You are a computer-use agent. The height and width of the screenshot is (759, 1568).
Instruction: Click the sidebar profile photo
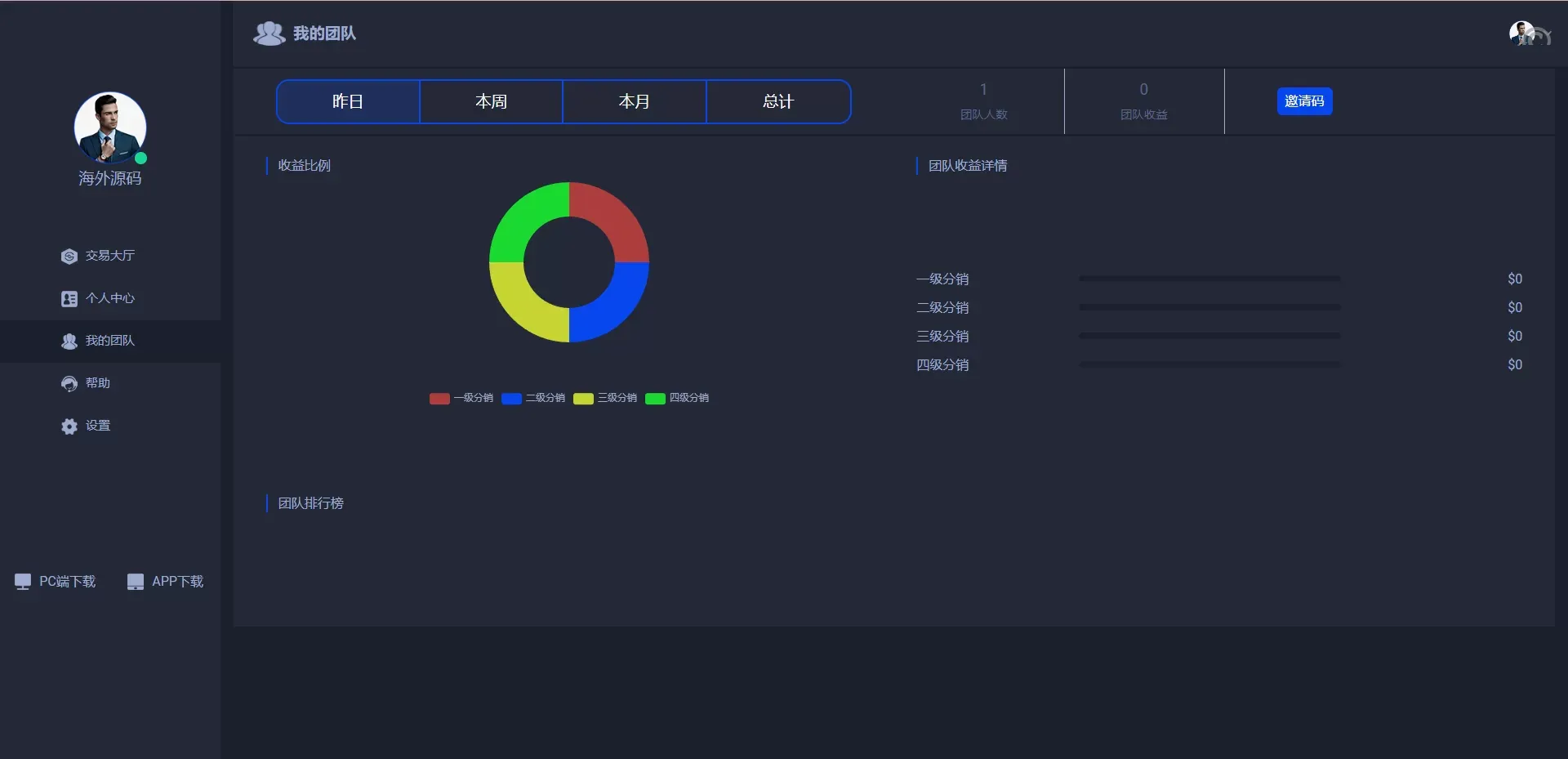(x=110, y=127)
